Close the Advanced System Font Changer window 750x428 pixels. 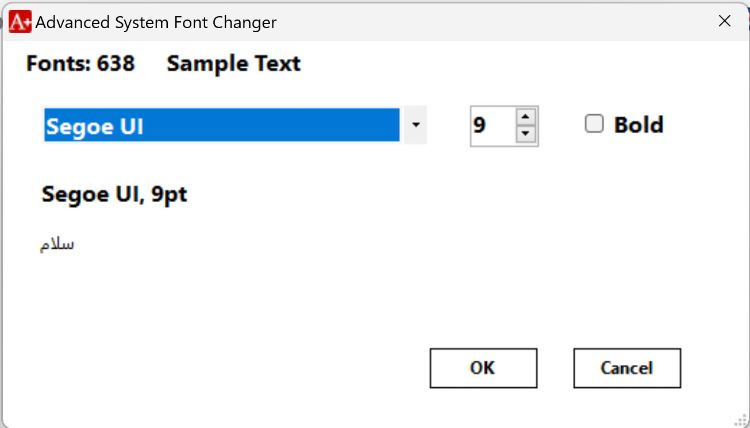(x=724, y=21)
